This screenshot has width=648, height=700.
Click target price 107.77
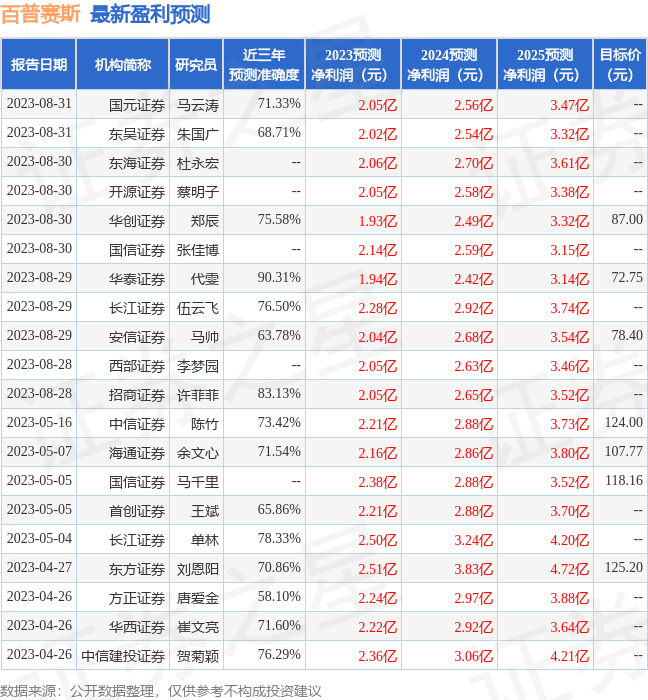[x=624, y=451]
